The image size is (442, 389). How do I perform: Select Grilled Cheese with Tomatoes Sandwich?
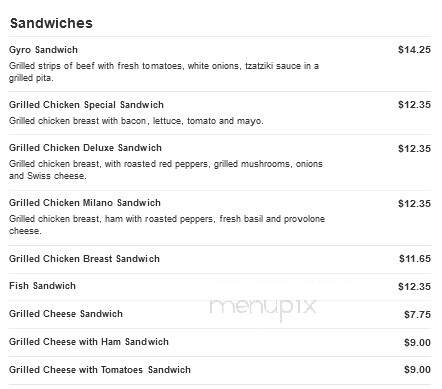[x=100, y=370]
